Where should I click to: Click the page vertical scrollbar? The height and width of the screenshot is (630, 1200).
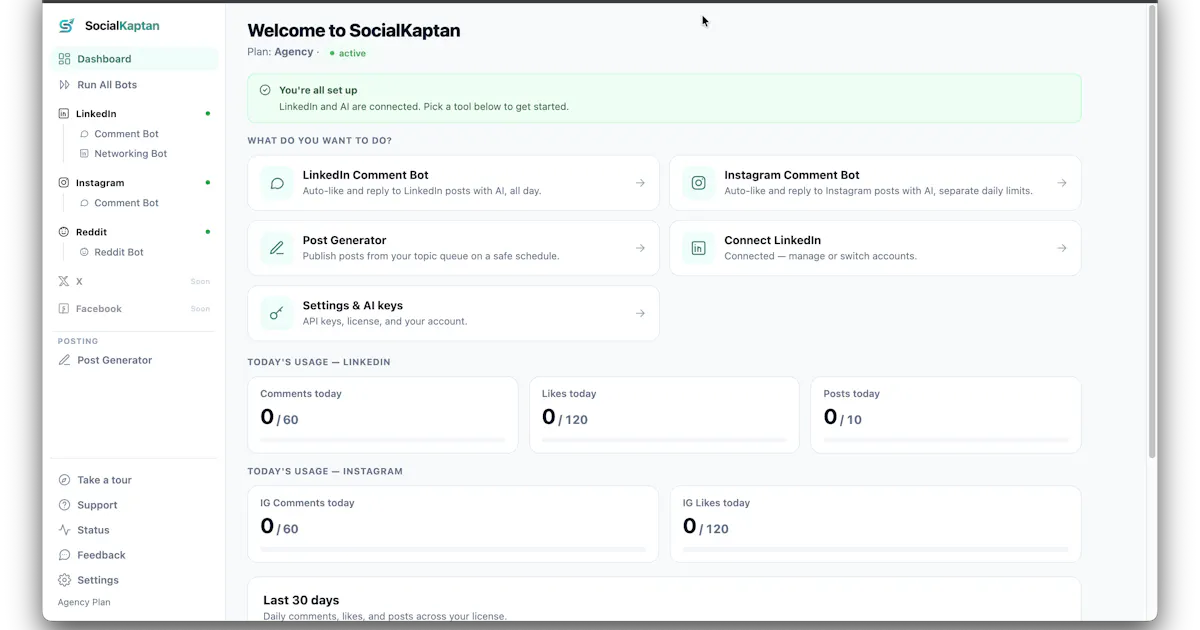tap(1152, 232)
